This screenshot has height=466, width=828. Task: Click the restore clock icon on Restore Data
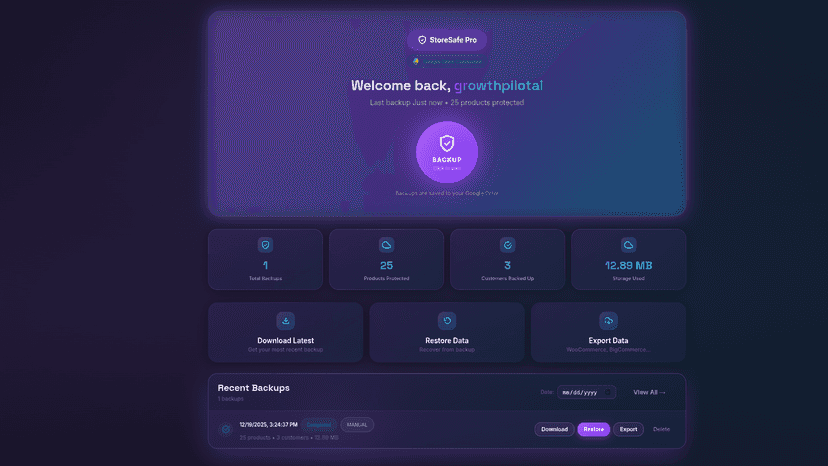tap(447, 321)
